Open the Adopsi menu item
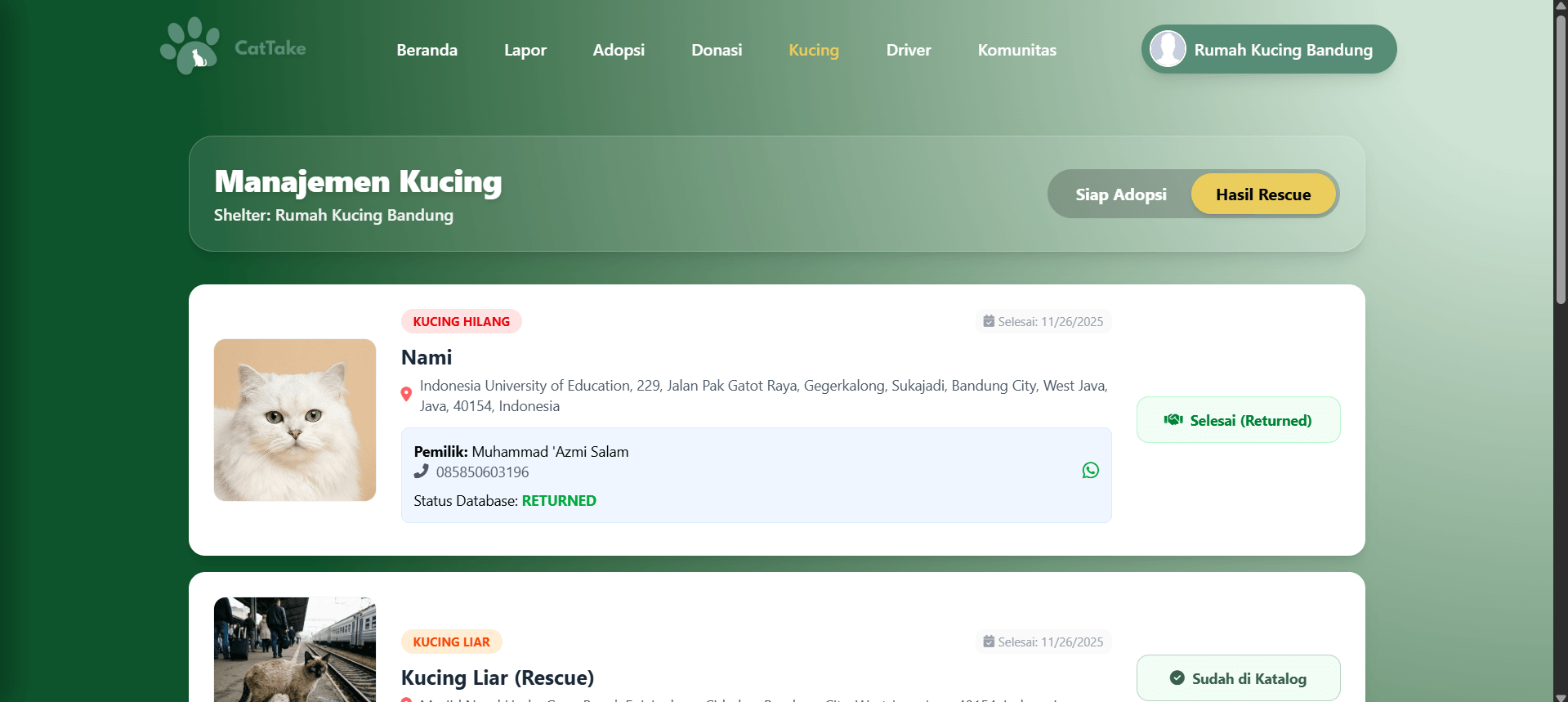 click(619, 50)
